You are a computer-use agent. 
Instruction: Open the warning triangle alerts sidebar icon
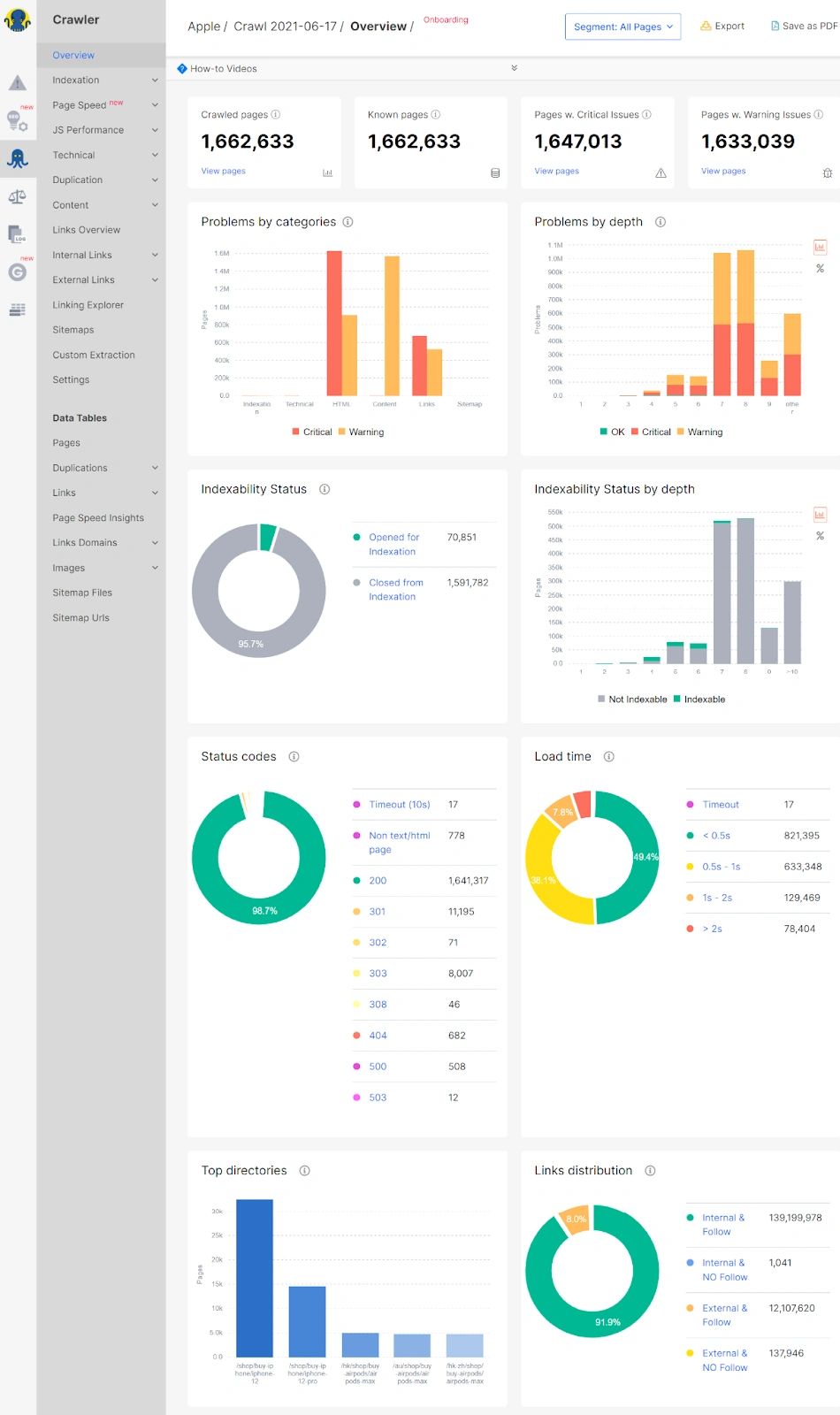point(18,84)
